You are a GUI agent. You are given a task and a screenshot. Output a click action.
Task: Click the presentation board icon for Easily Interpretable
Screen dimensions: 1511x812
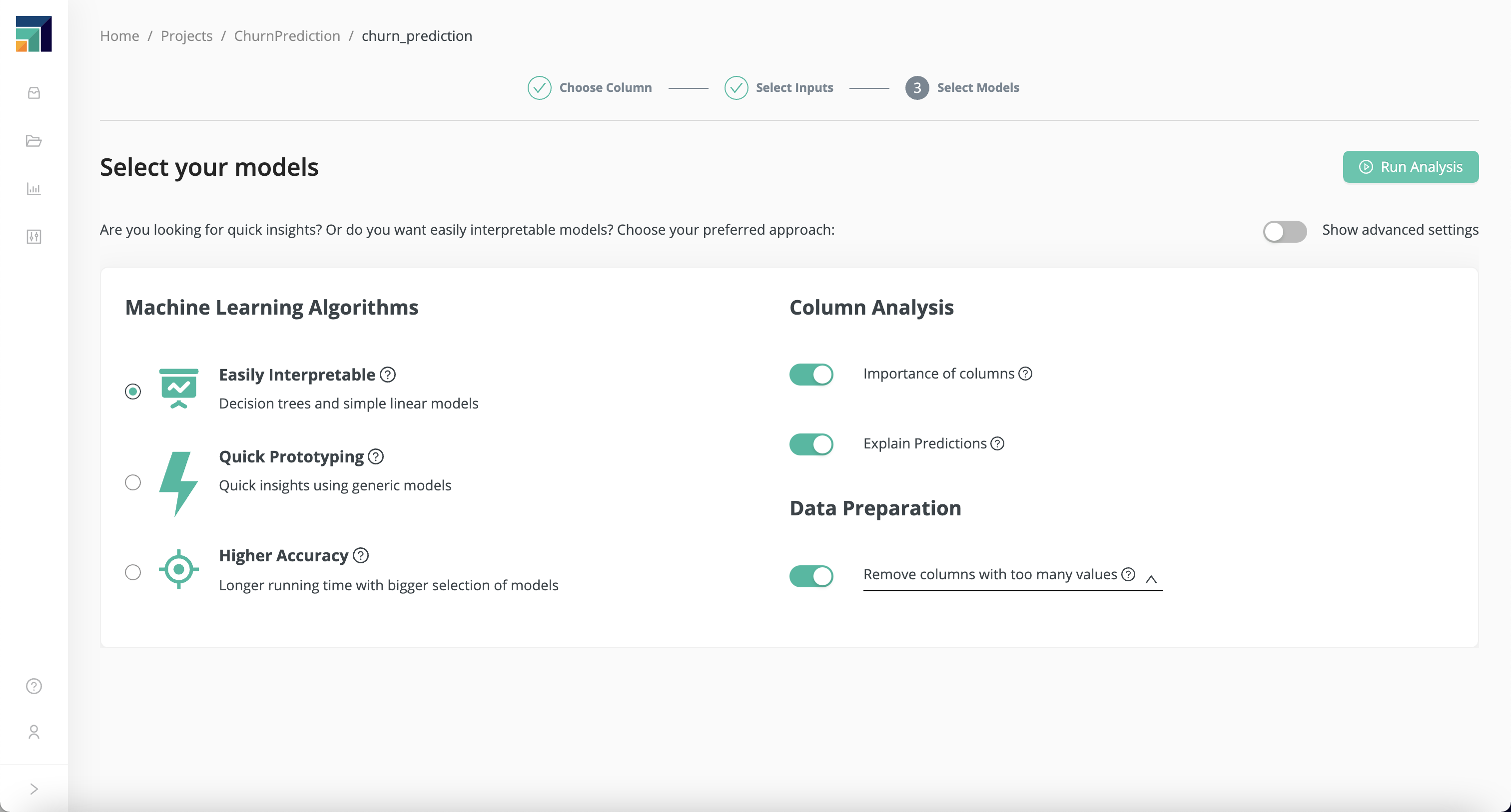(x=179, y=388)
